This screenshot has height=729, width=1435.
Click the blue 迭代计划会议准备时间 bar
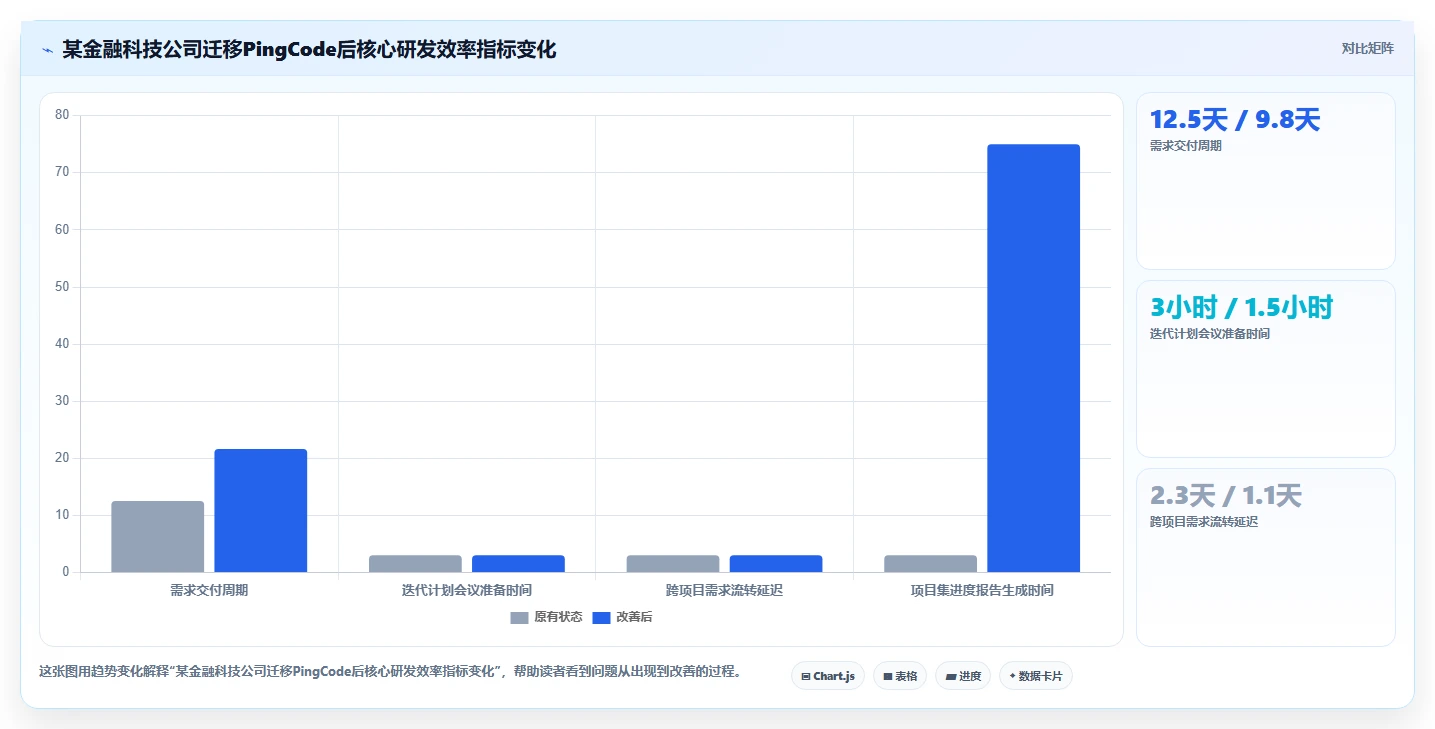click(x=519, y=564)
